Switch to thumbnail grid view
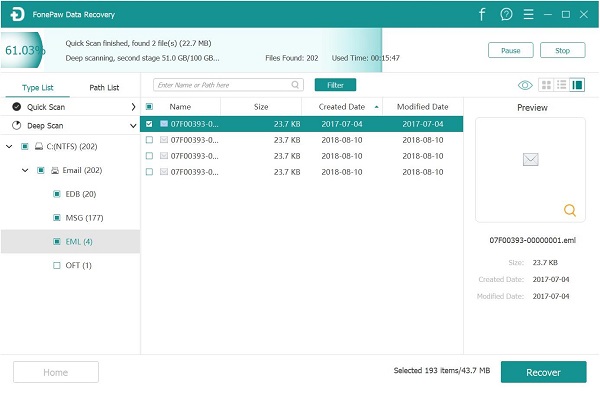Image resolution: width=600 pixels, height=394 pixels. point(546,85)
